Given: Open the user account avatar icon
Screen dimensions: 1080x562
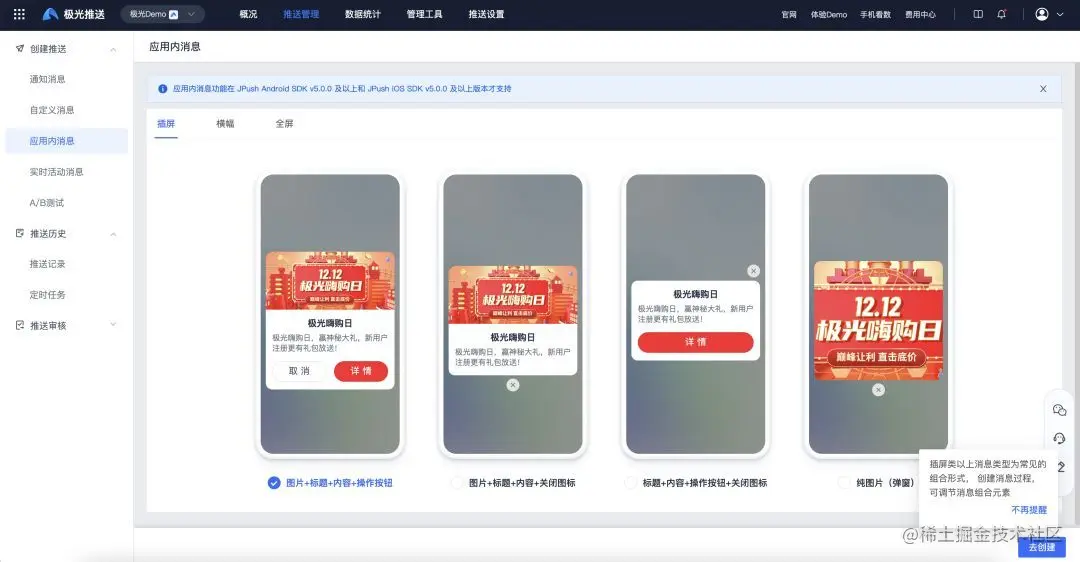Looking at the screenshot, I should pyautogui.click(x=1042, y=14).
